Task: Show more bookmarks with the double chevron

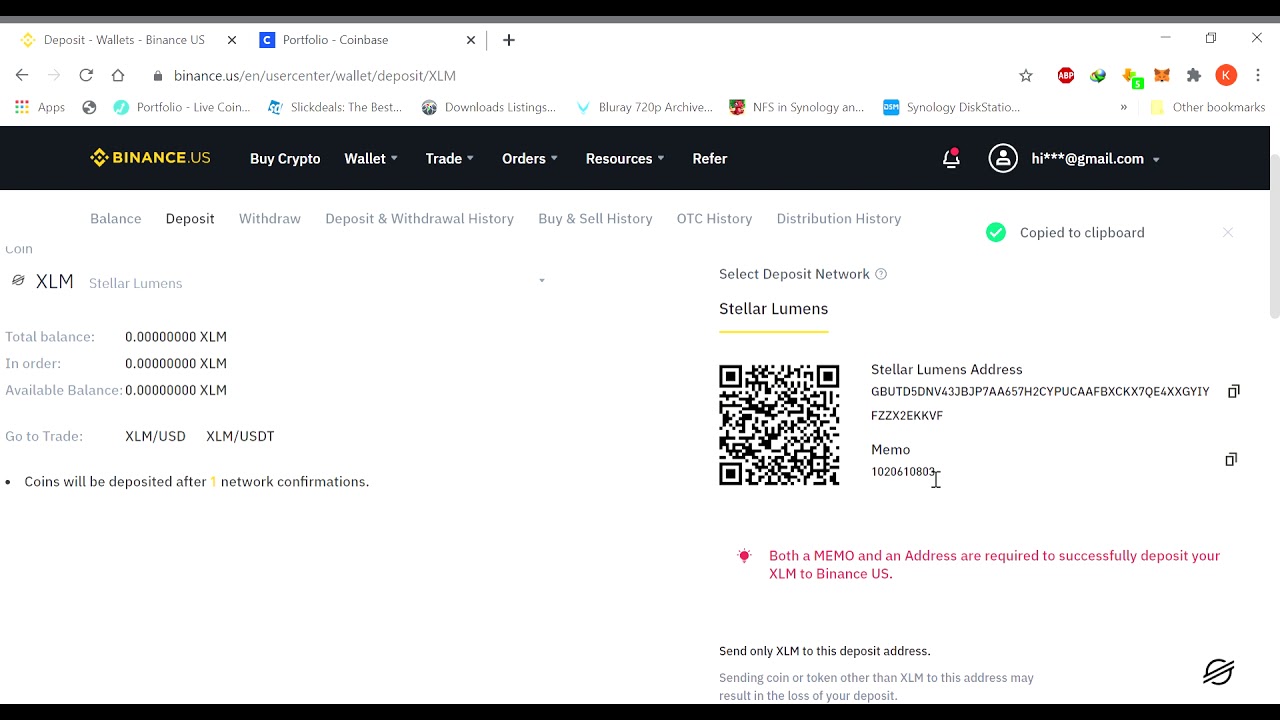Action: click(1124, 107)
